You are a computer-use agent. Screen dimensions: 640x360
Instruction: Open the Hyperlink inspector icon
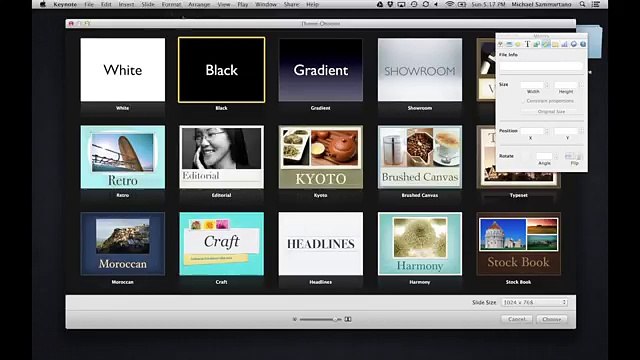coord(574,44)
